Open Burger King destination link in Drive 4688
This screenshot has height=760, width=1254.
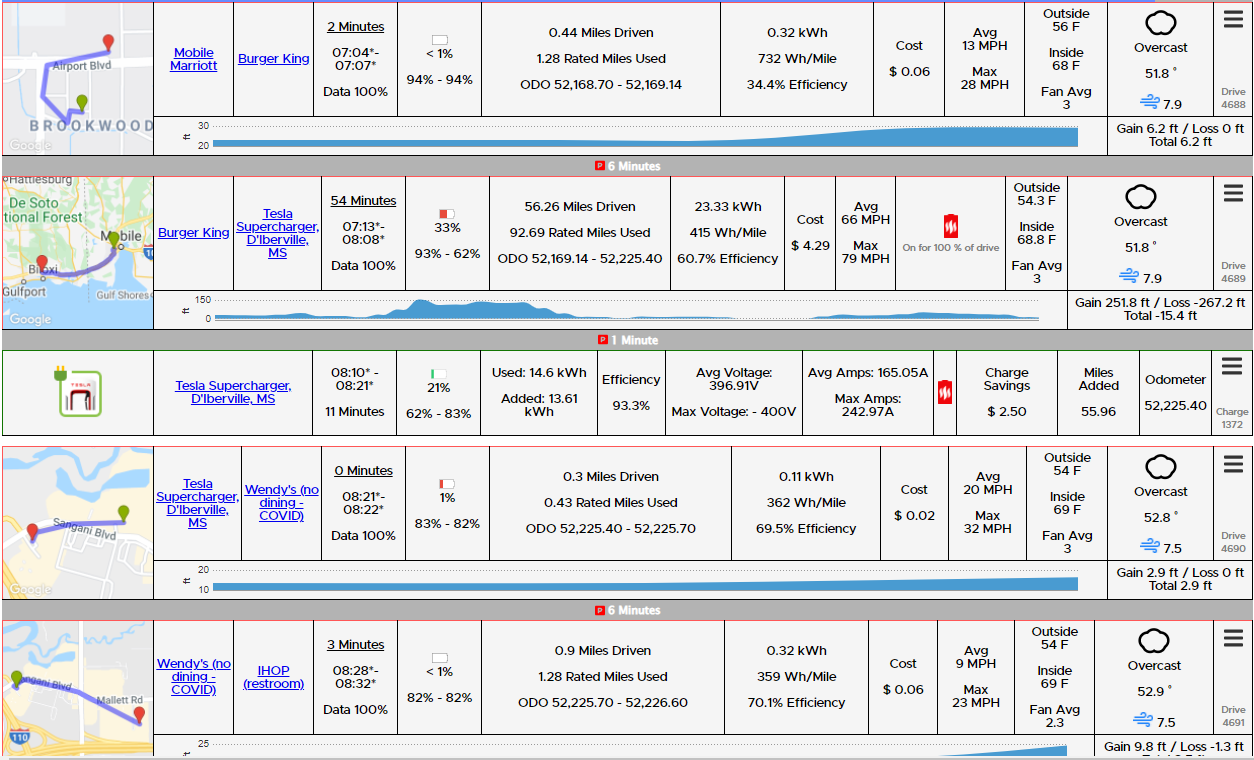point(274,59)
